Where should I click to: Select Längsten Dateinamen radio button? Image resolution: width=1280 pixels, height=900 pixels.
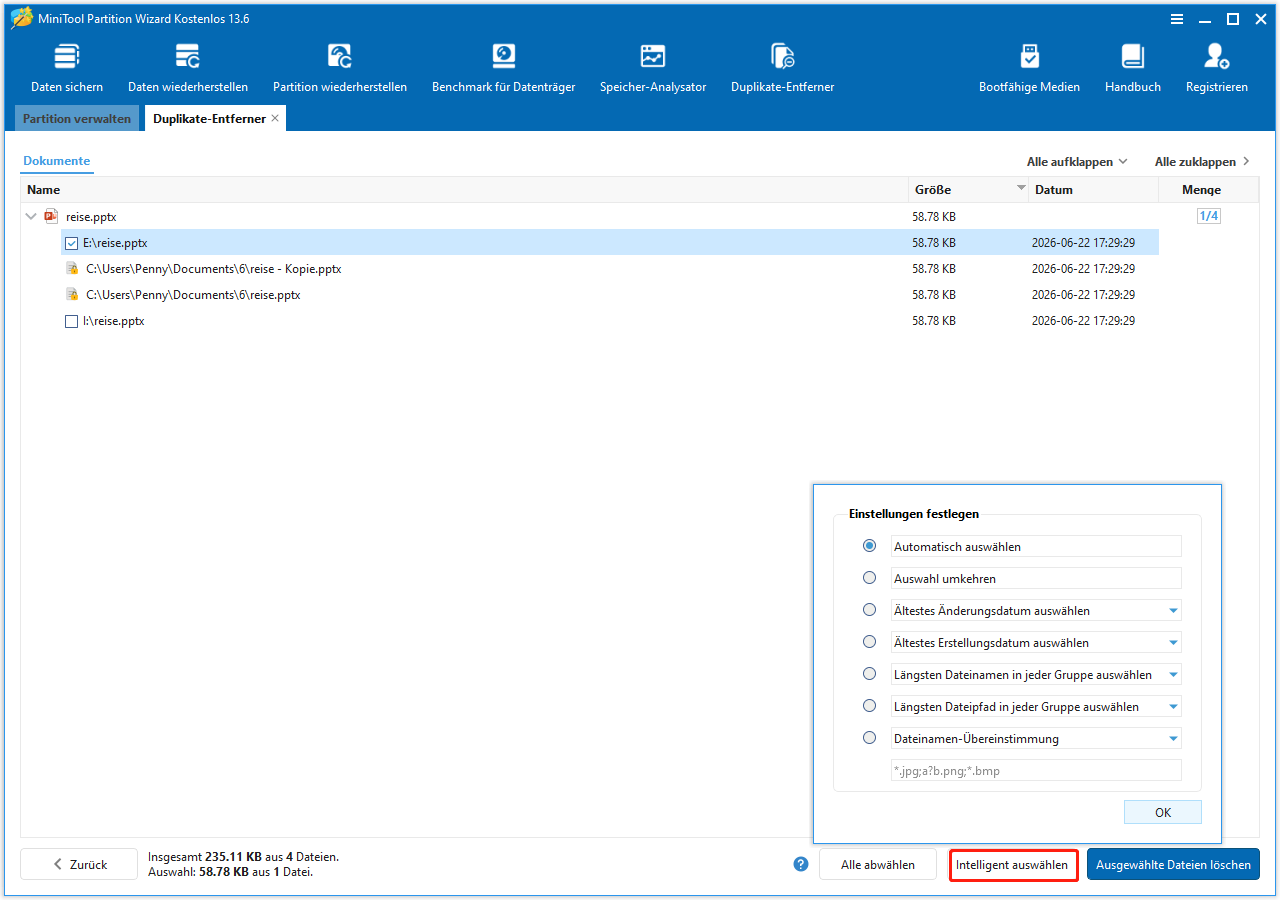pyautogui.click(x=870, y=674)
